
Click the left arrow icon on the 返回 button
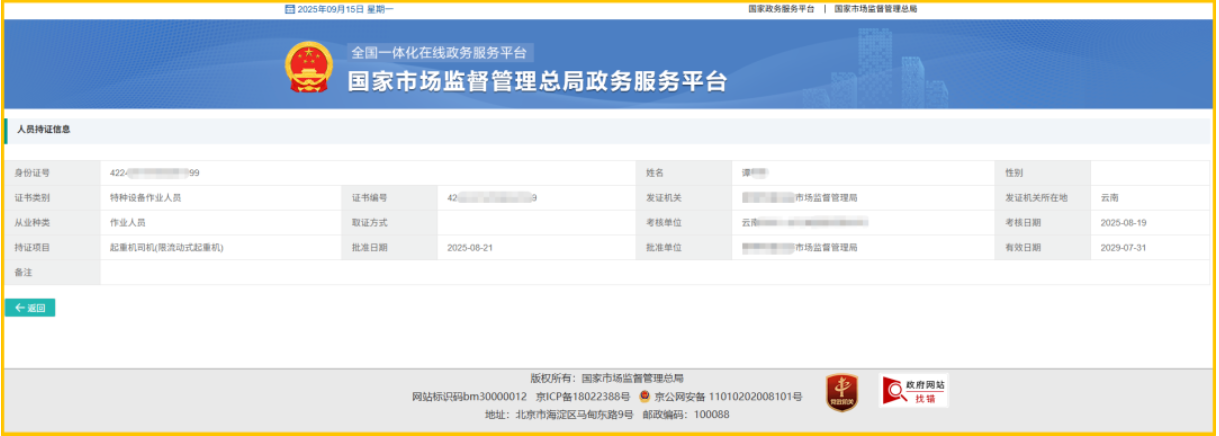tap(19, 308)
